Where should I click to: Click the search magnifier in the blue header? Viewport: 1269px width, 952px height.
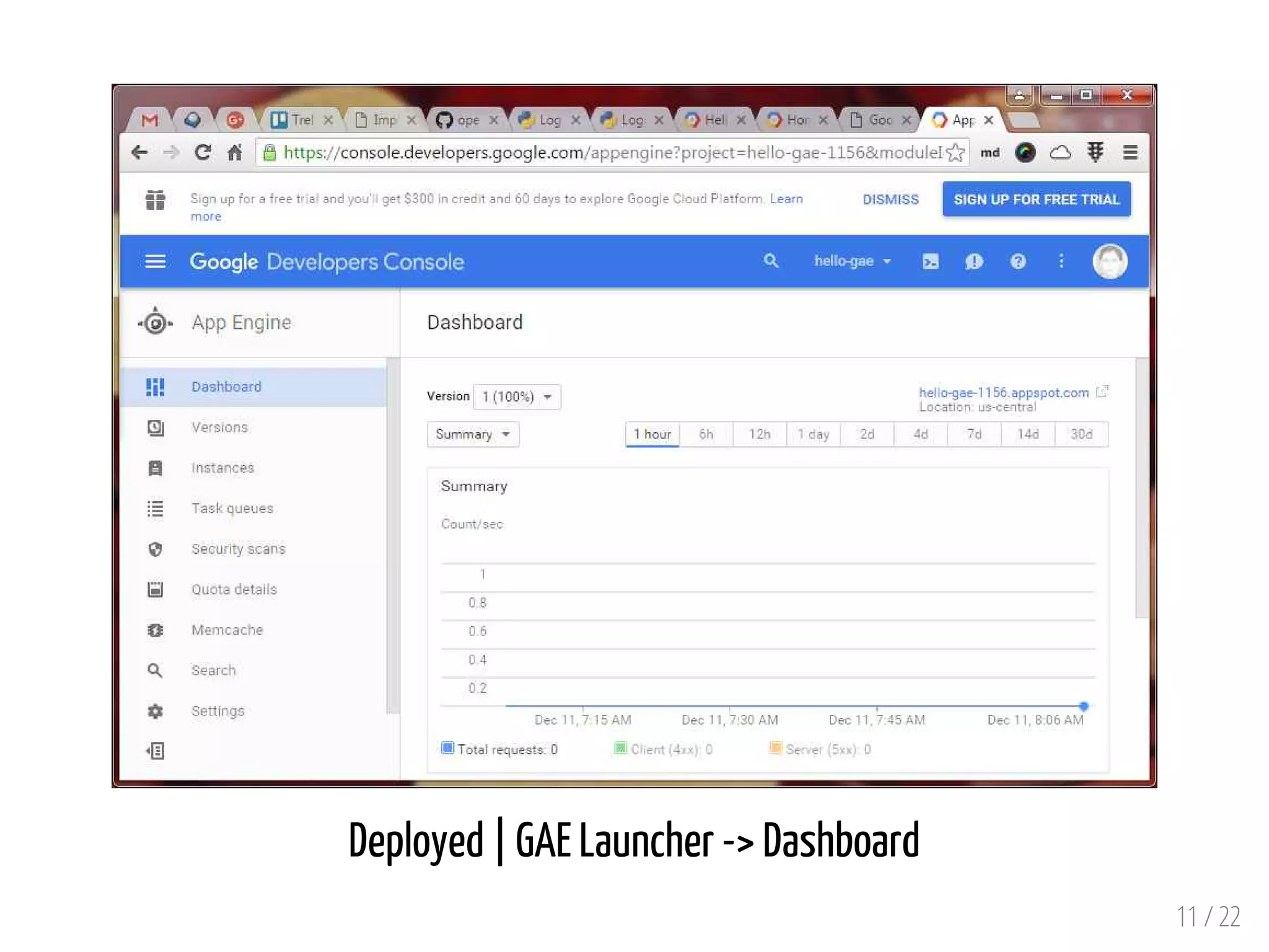point(771,261)
